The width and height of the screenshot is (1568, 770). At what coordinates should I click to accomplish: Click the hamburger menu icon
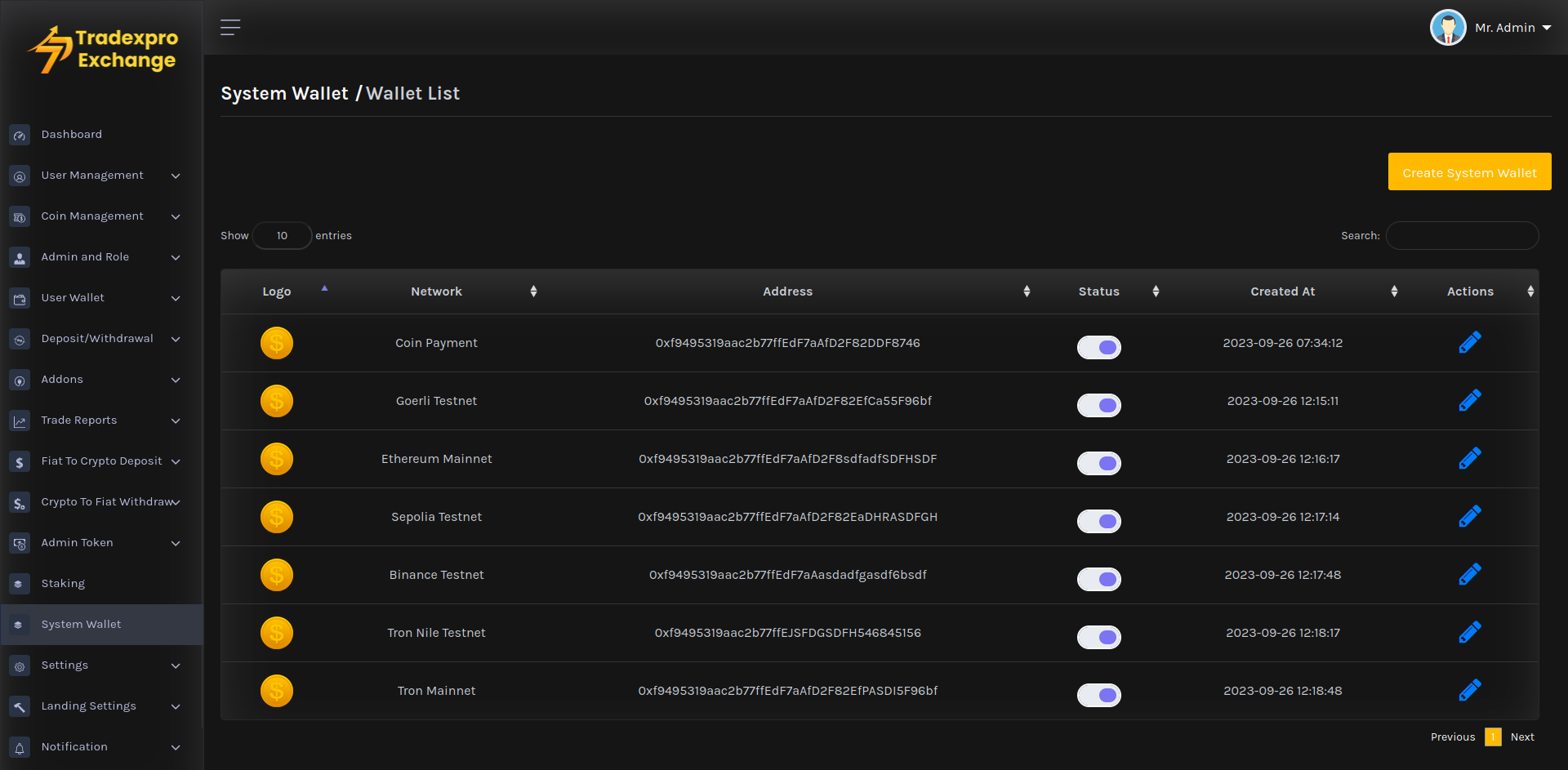230,28
